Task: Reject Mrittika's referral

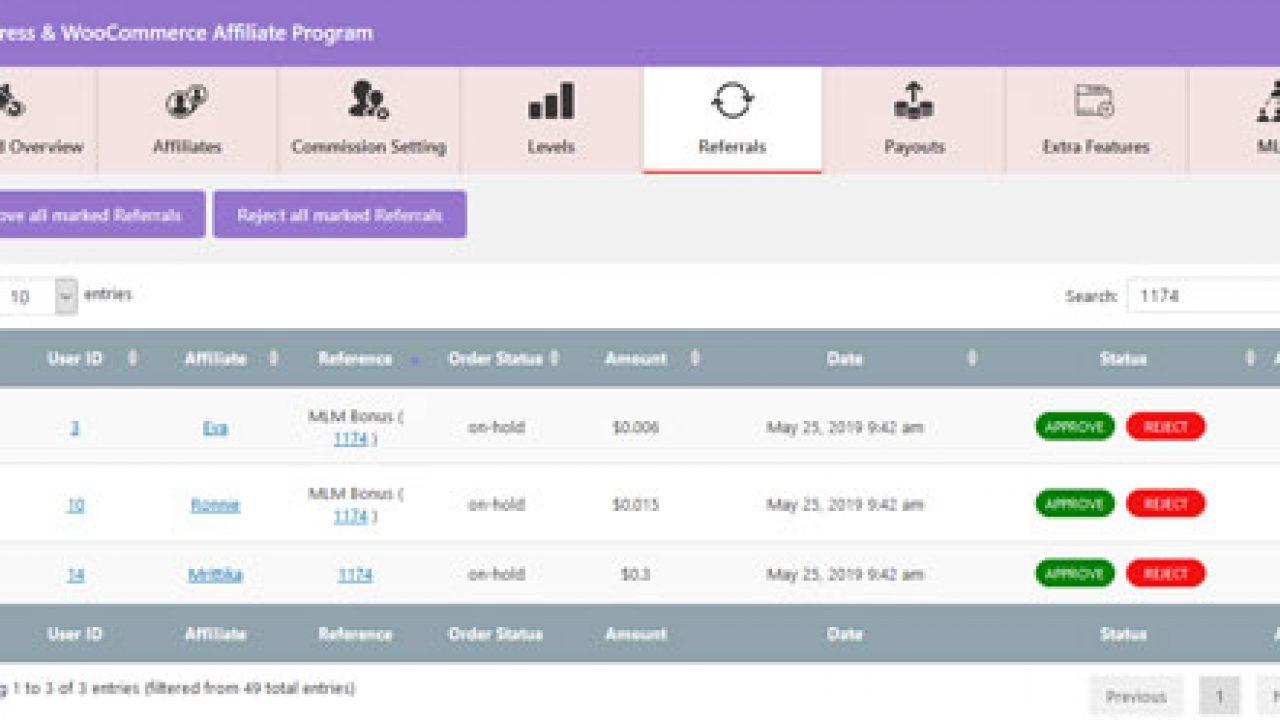Action: coord(1166,573)
